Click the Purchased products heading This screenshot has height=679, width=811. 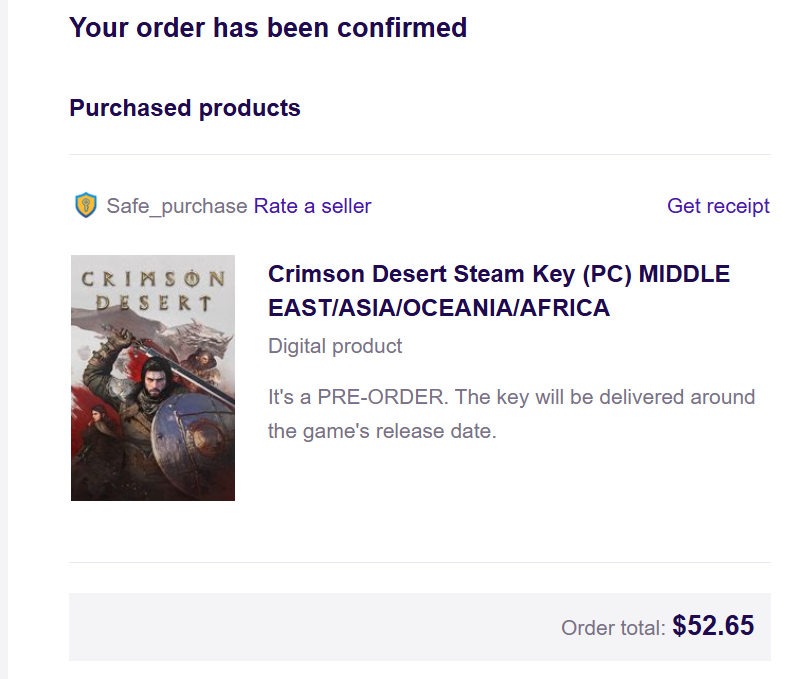pos(185,108)
